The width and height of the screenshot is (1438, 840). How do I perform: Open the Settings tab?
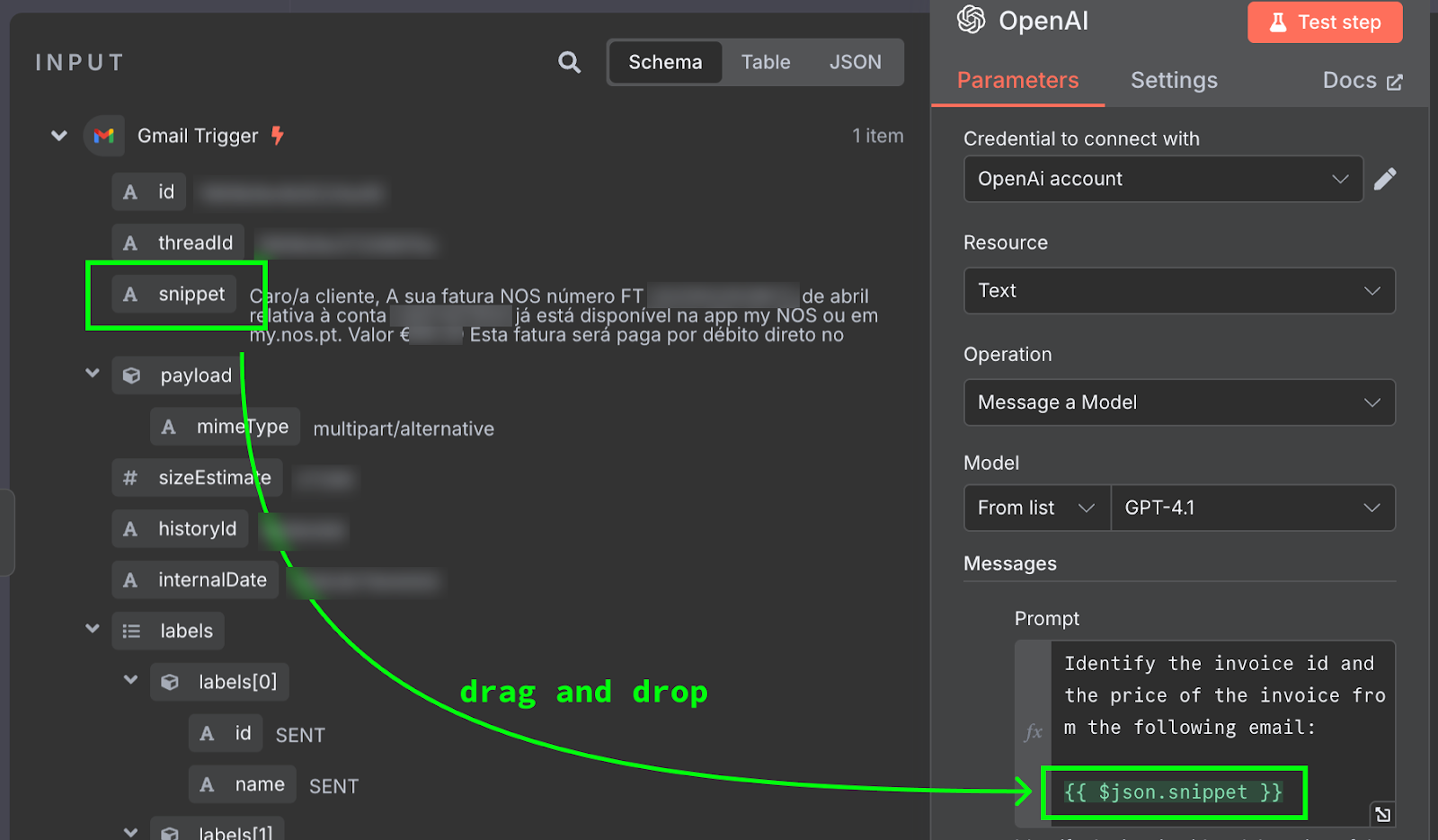(1174, 80)
